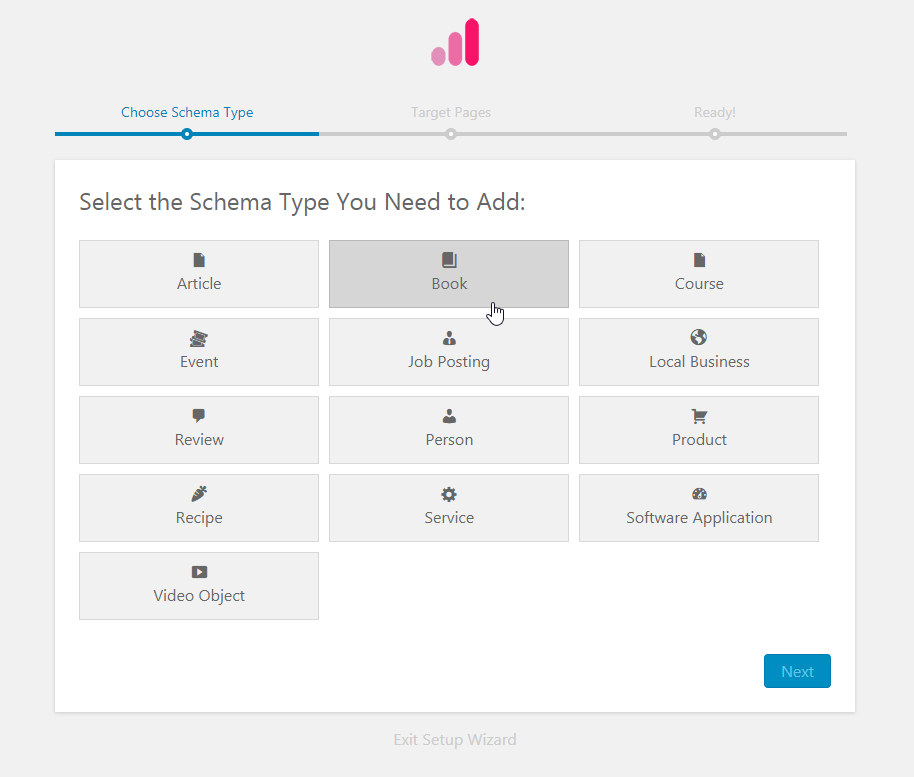
Task: Select the Book schema icon
Action: (x=449, y=260)
